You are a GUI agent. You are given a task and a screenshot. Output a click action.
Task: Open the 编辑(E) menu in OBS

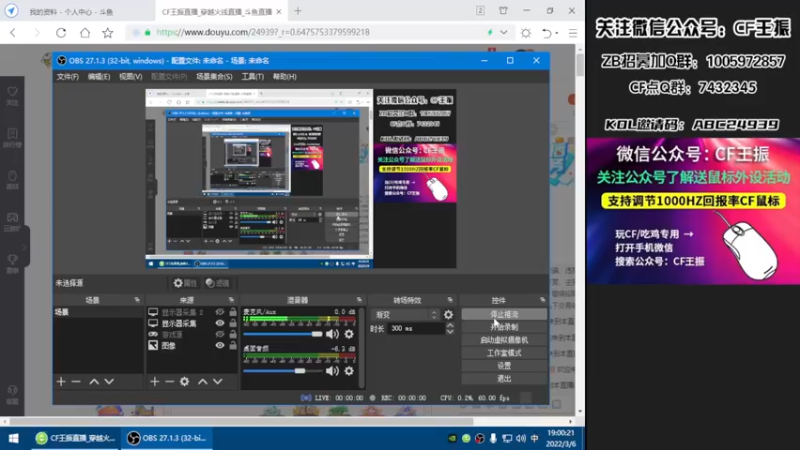99,77
